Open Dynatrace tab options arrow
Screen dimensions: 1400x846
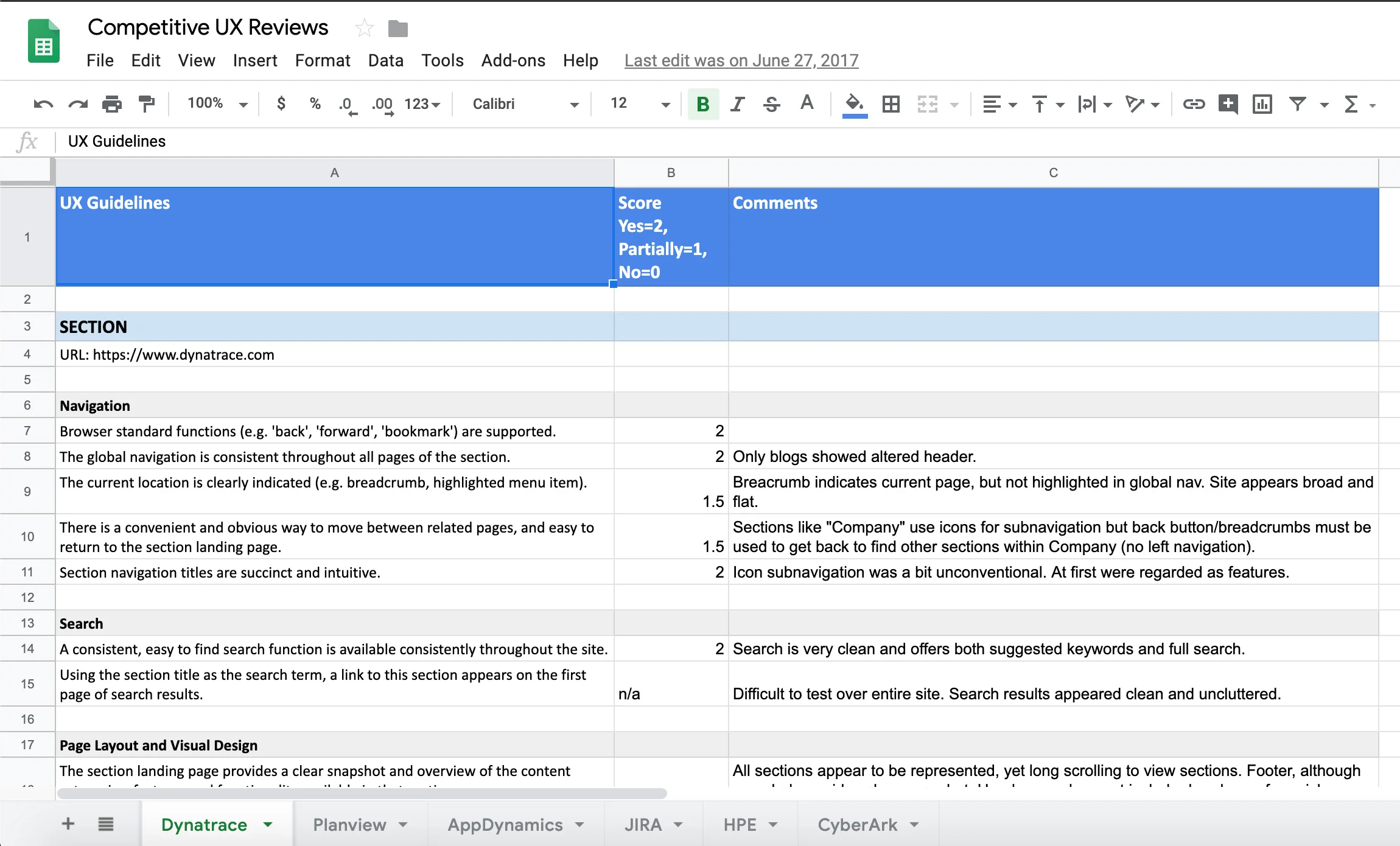(x=268, y=825)
